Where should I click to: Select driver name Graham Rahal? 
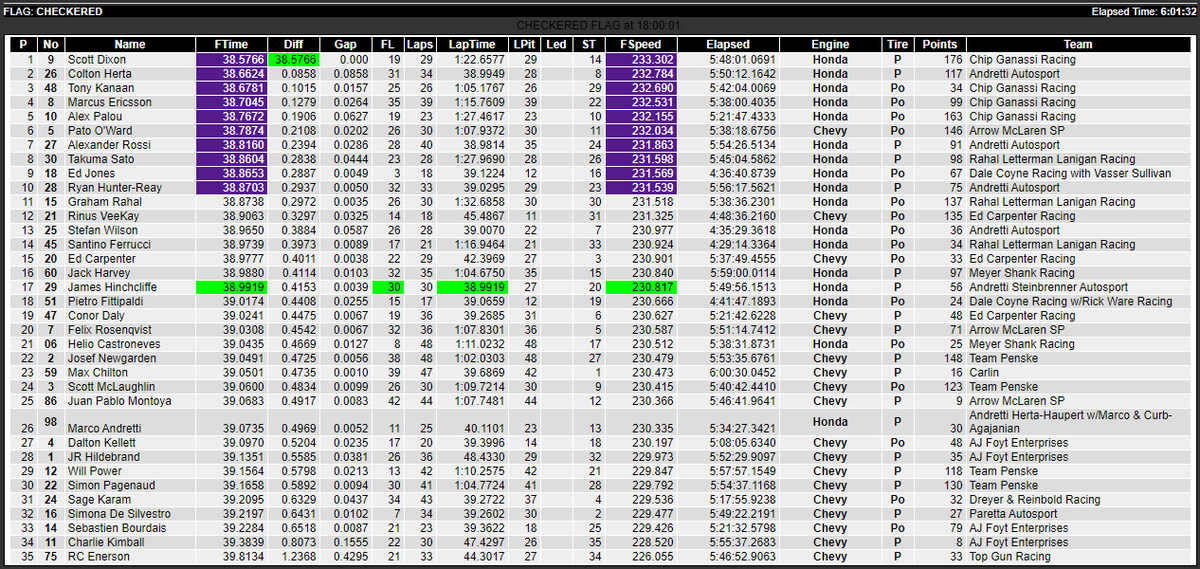pyautogui.click(x=101, y=201)
